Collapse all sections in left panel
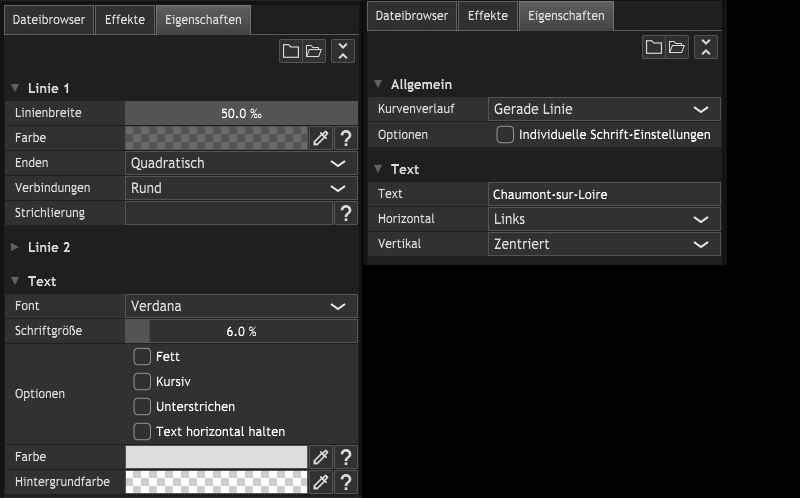This screenshot has height=498, width=800. pyautogui.click(x=343, y=51)
